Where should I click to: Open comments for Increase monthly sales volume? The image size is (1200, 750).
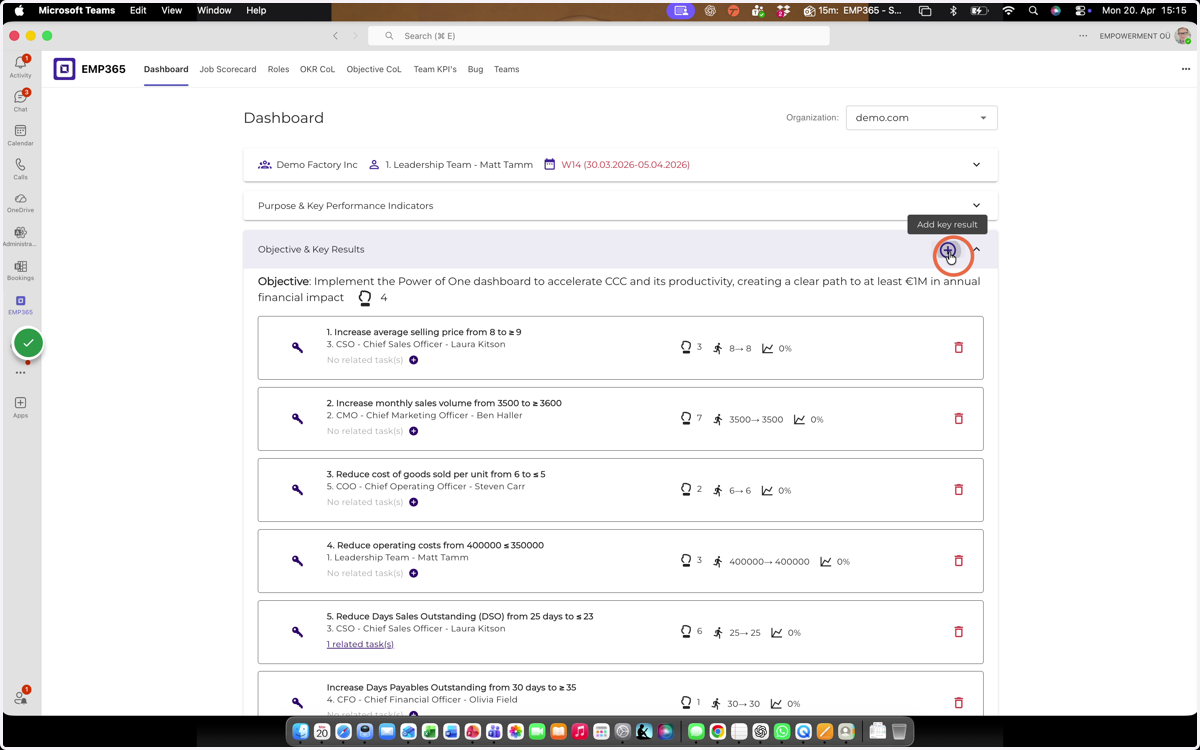pos(686,419)
